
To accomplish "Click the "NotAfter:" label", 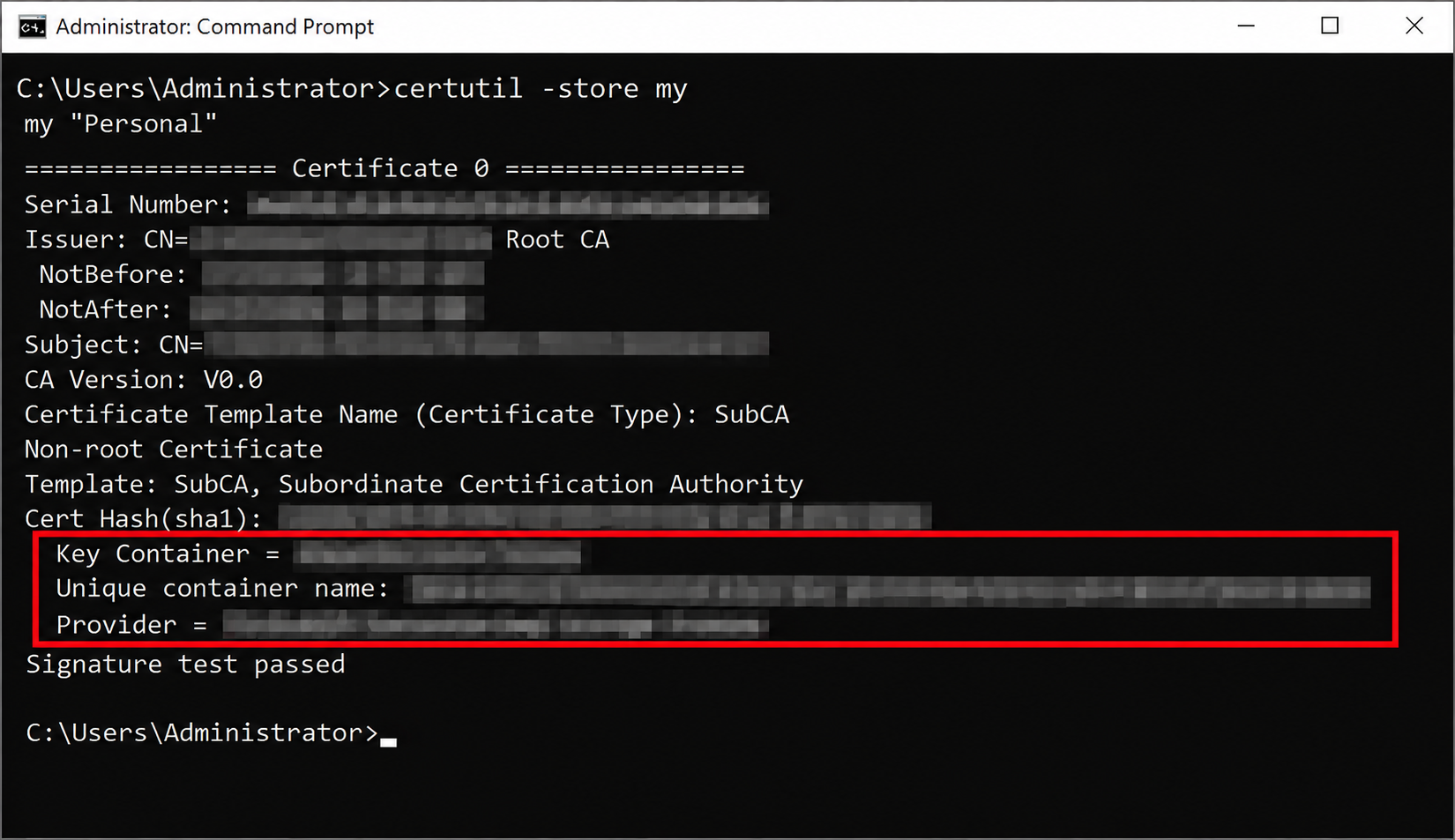I will tap(105, 310).
